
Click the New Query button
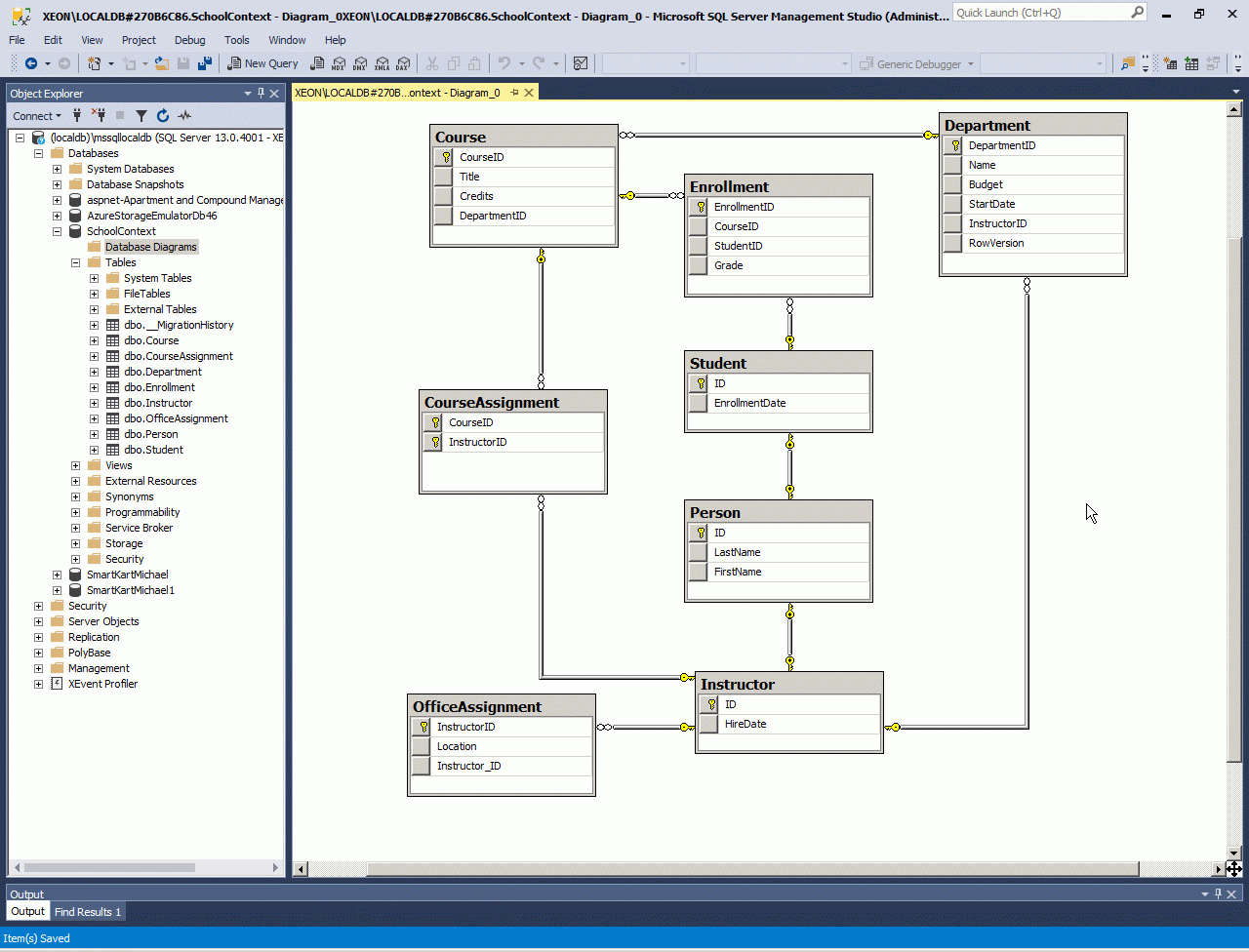point(263,64)
